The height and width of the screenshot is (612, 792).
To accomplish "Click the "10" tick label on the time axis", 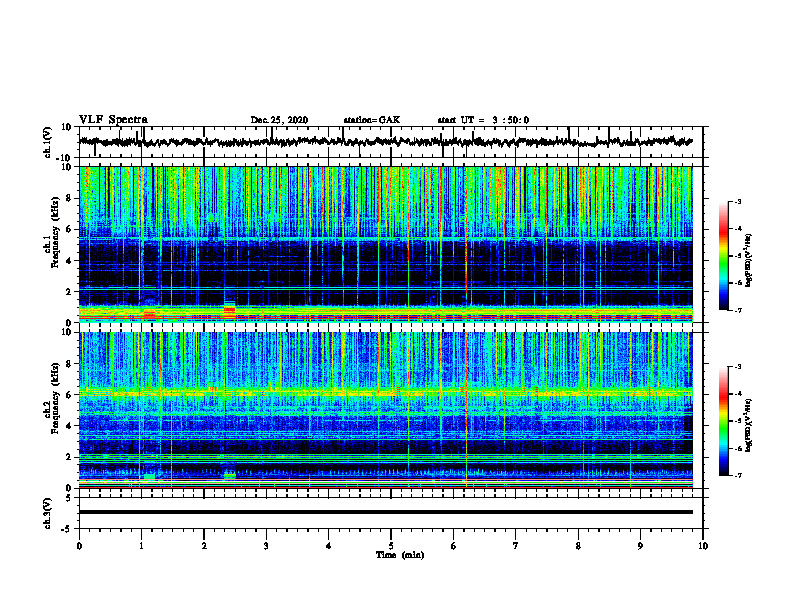I will pyautogui.click(x=703, y=546).
